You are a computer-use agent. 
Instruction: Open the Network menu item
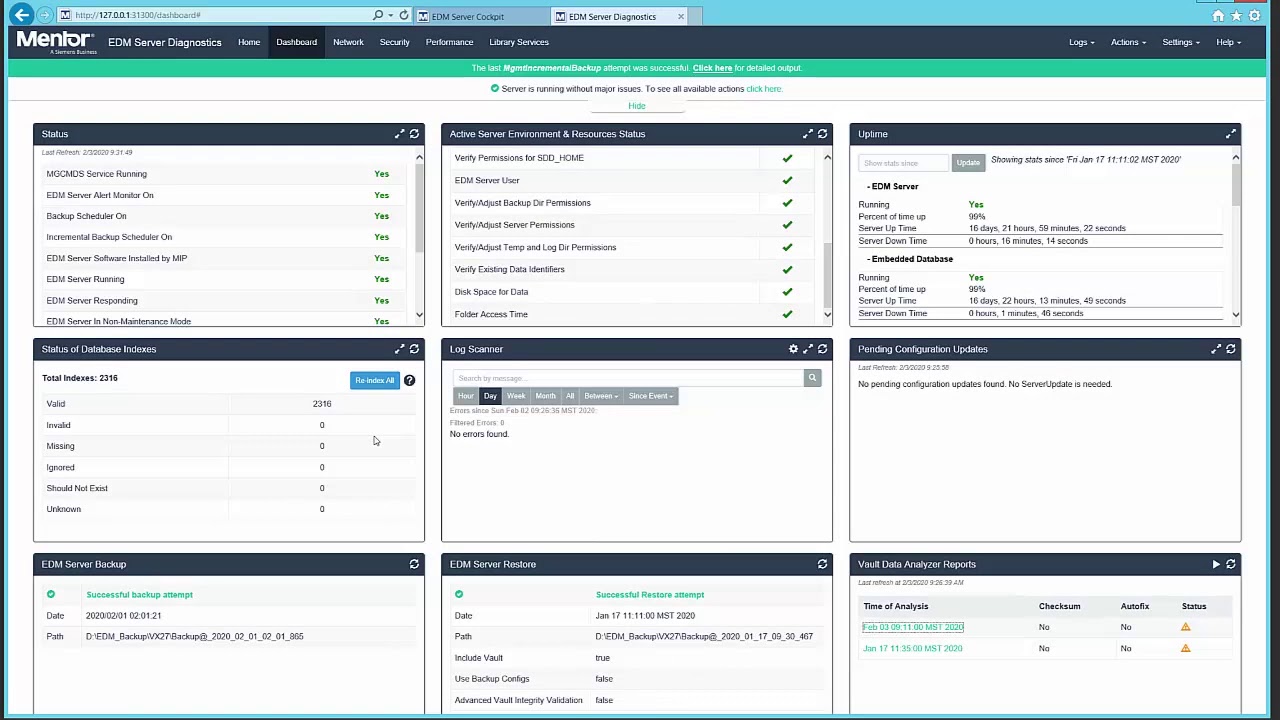[348, 42]
